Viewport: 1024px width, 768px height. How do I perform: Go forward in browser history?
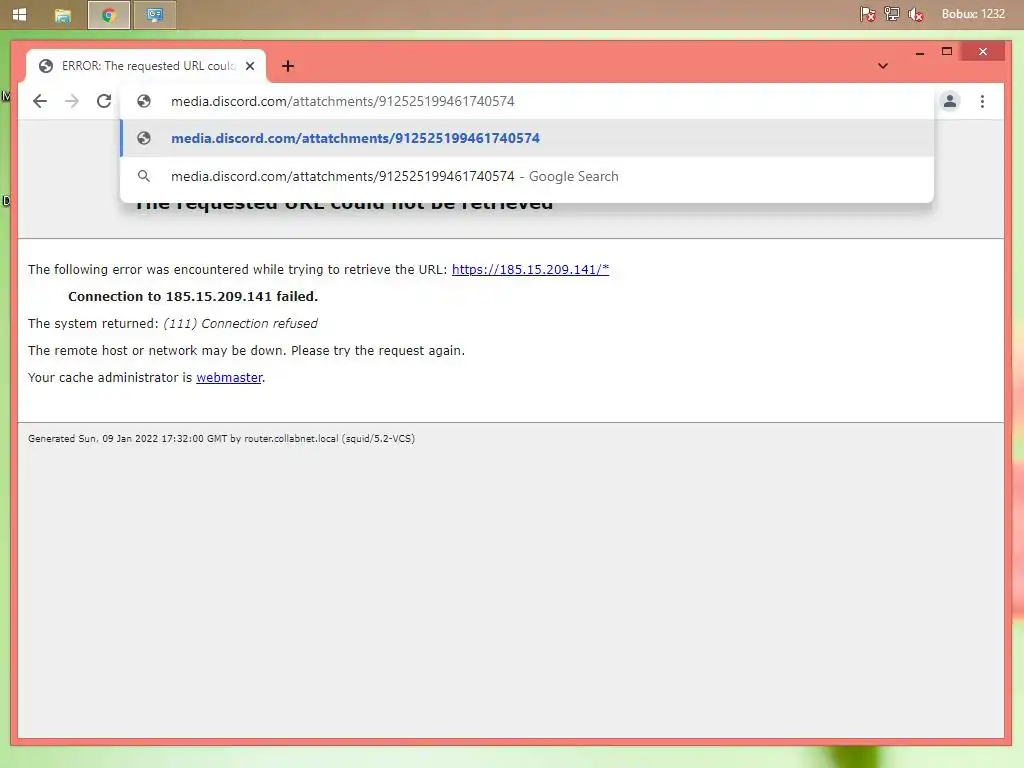click(x=72, y=101)
